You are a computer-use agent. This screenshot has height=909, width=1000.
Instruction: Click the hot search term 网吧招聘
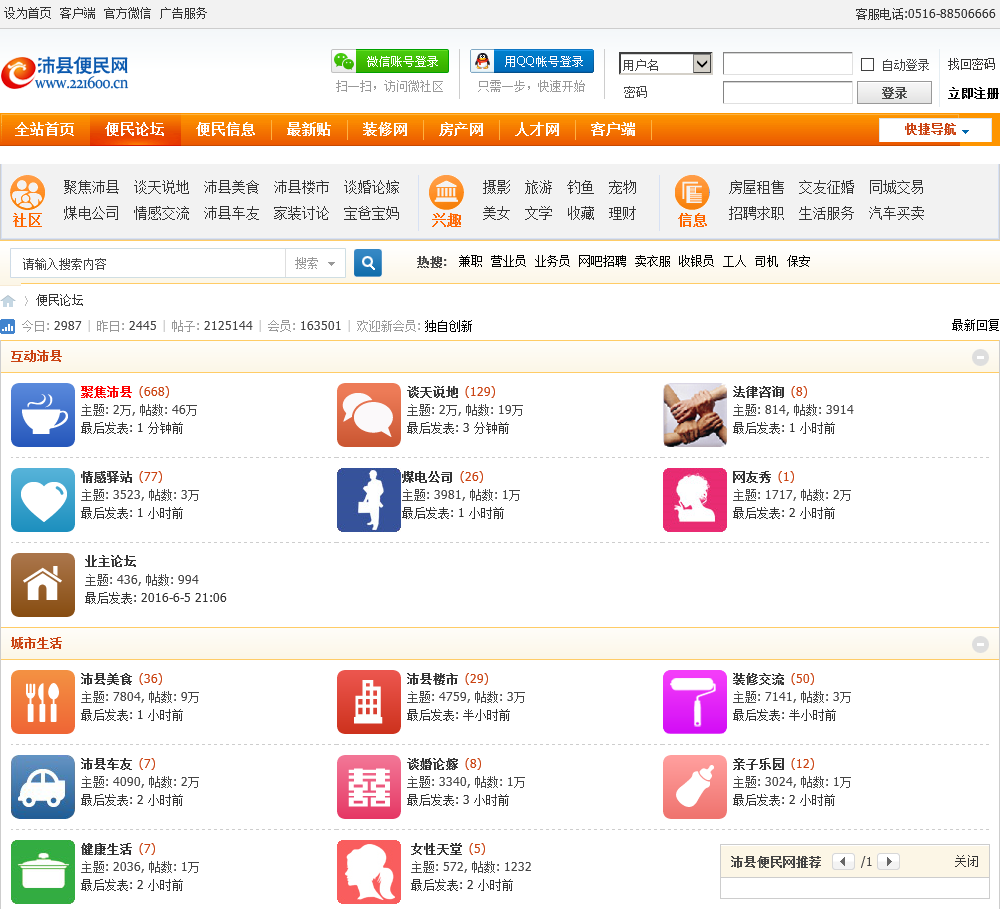(x=602, y=261)
